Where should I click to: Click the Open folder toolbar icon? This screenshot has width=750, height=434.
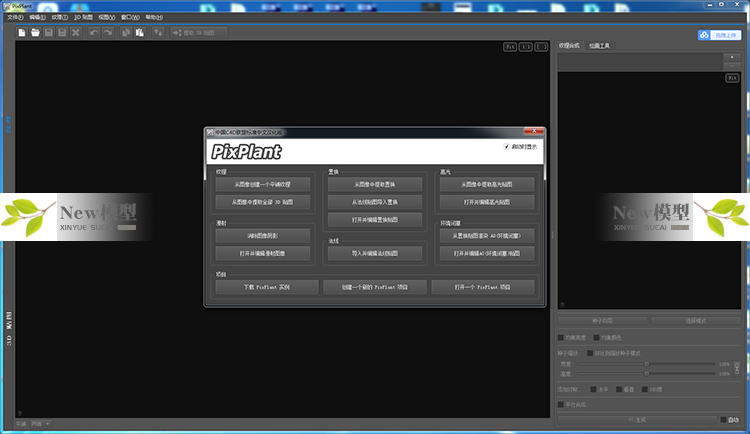[x=35, y=33]
